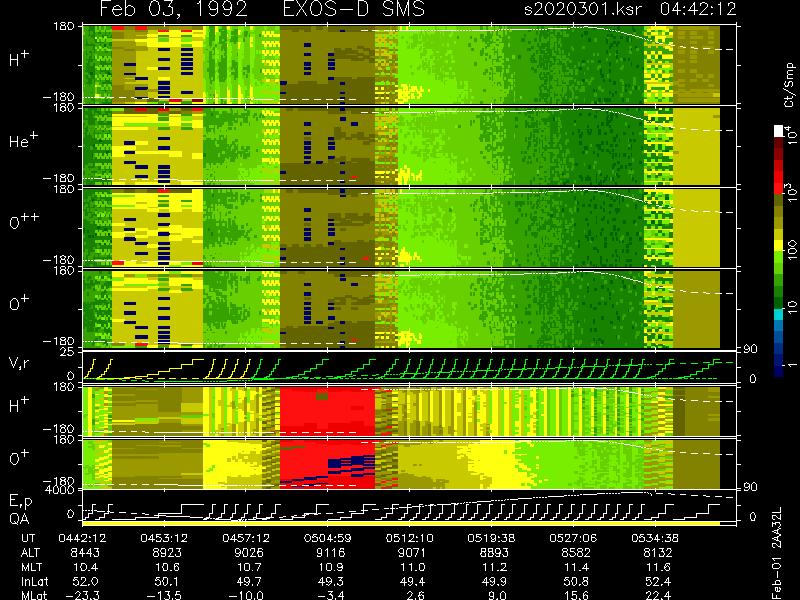
Task: Click InLat value '49.3'
Action: point(331,582)
